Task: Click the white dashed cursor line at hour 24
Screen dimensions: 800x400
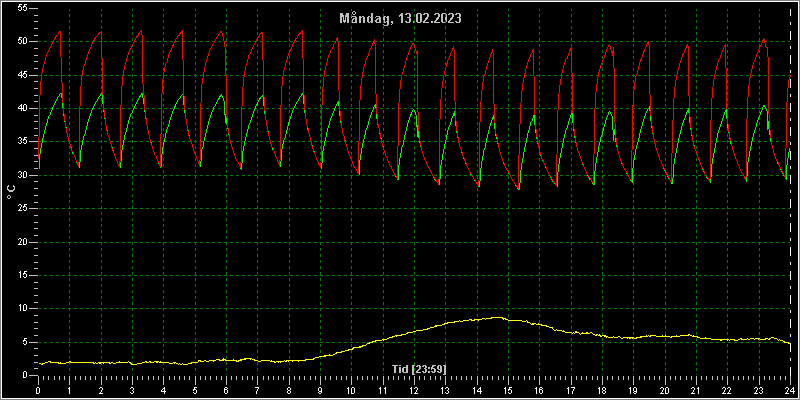Action: coord(791,194)
